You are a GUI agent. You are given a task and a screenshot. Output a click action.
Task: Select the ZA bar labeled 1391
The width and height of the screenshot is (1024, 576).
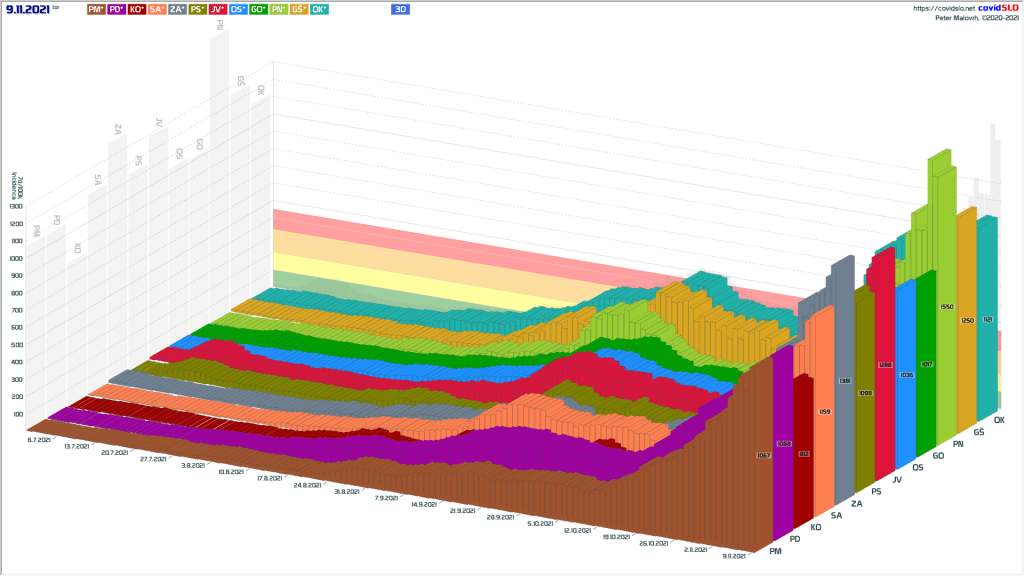click(843, 381)
